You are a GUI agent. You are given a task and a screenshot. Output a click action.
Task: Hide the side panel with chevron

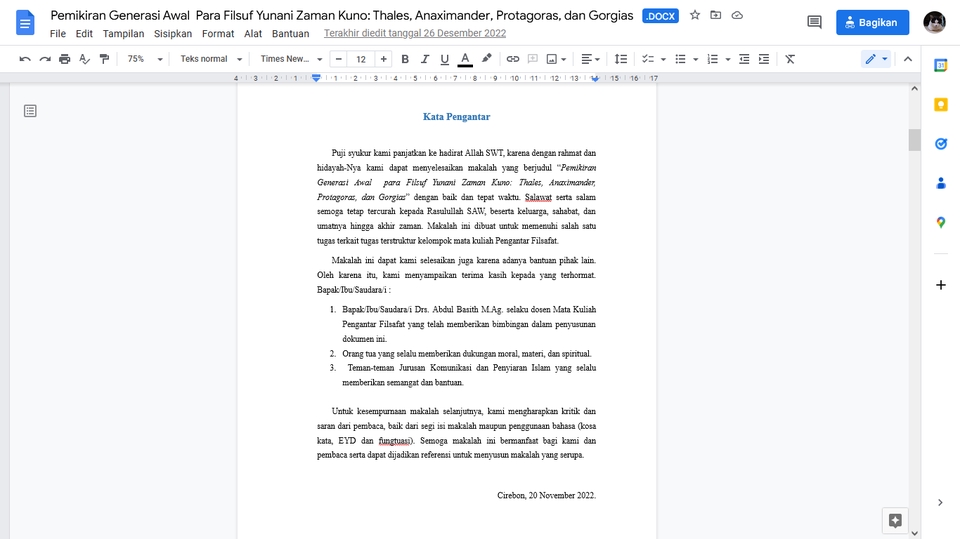click(x=940, y=503)
